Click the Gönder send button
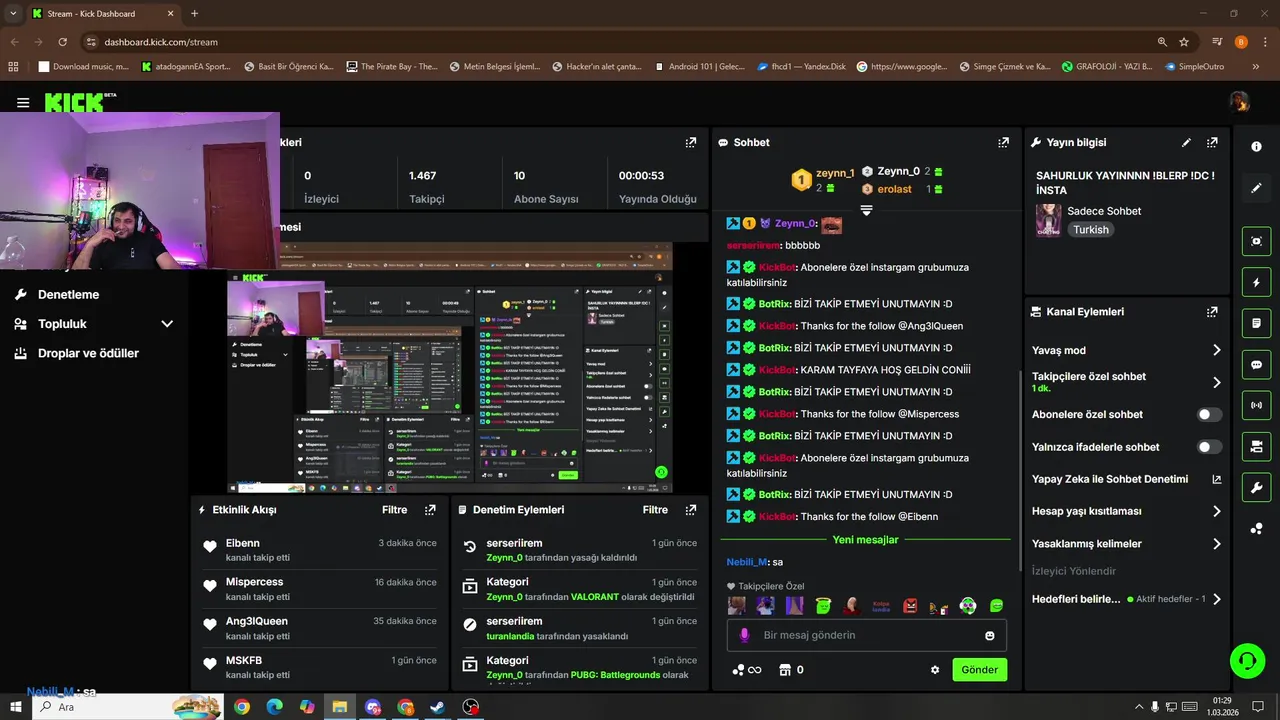This screenshot has height=720, width=1280. click(979, 670)
